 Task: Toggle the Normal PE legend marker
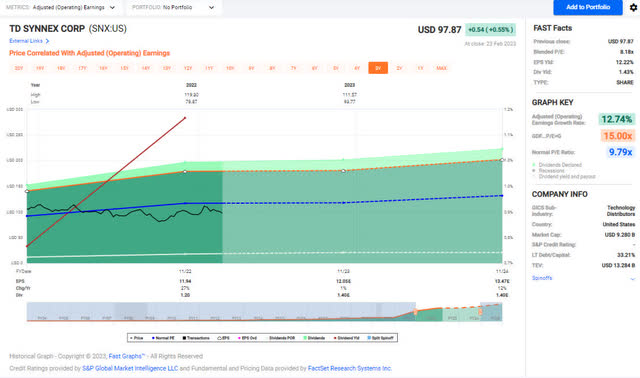tap(153, 338)
